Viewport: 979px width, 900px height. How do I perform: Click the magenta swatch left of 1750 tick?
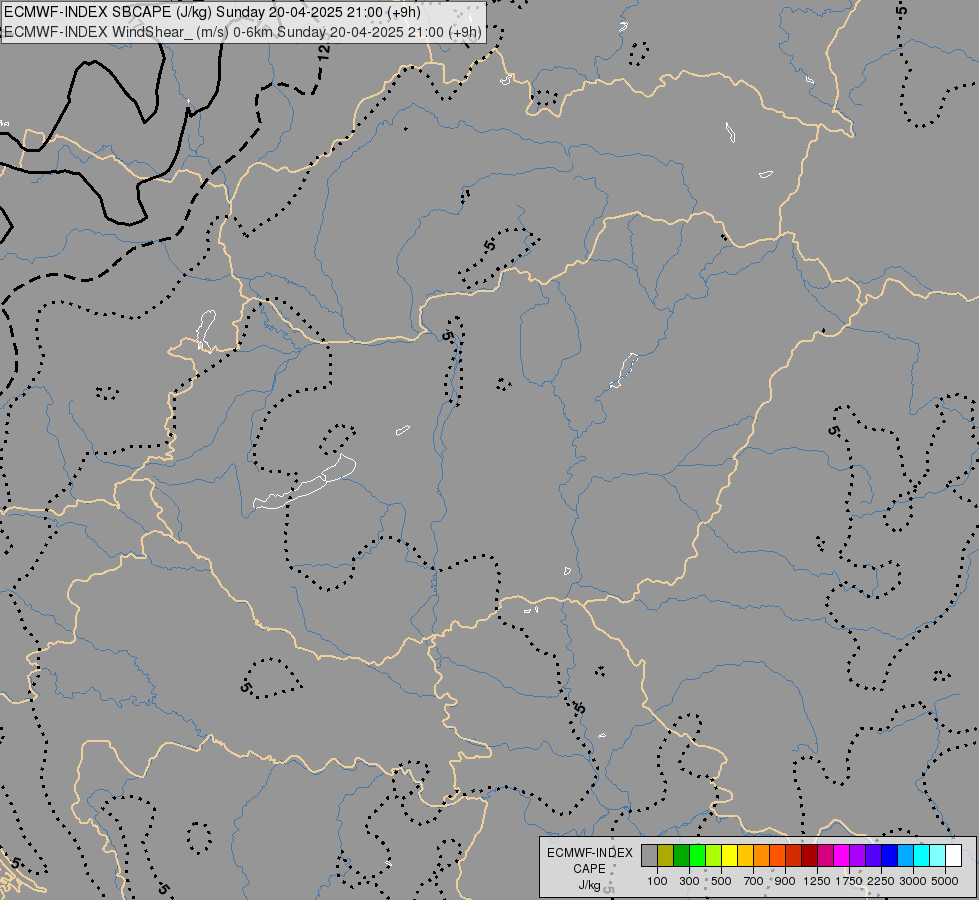(x=842, y=855)
